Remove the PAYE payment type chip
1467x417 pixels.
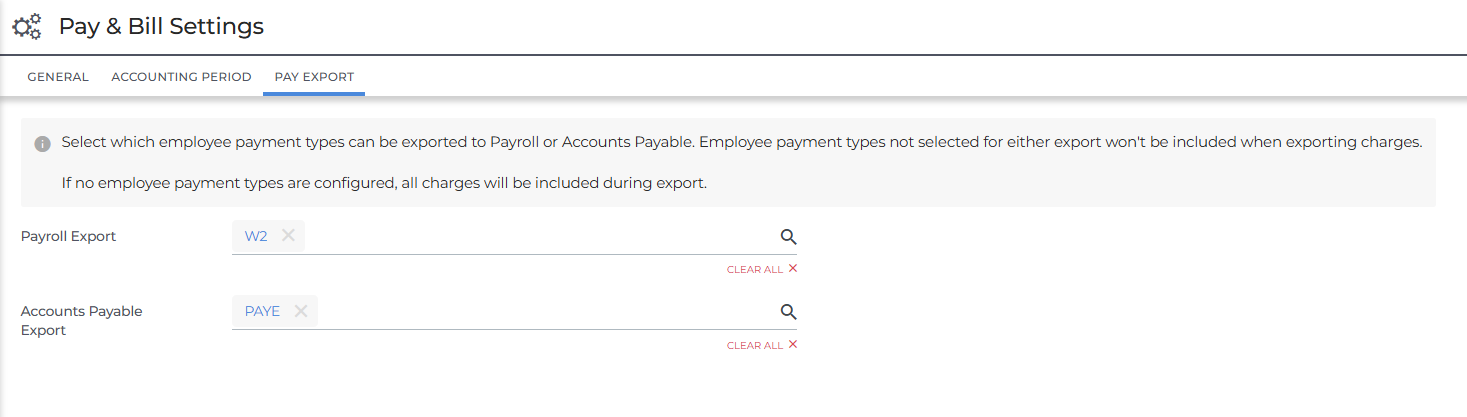tap(301, 311)
